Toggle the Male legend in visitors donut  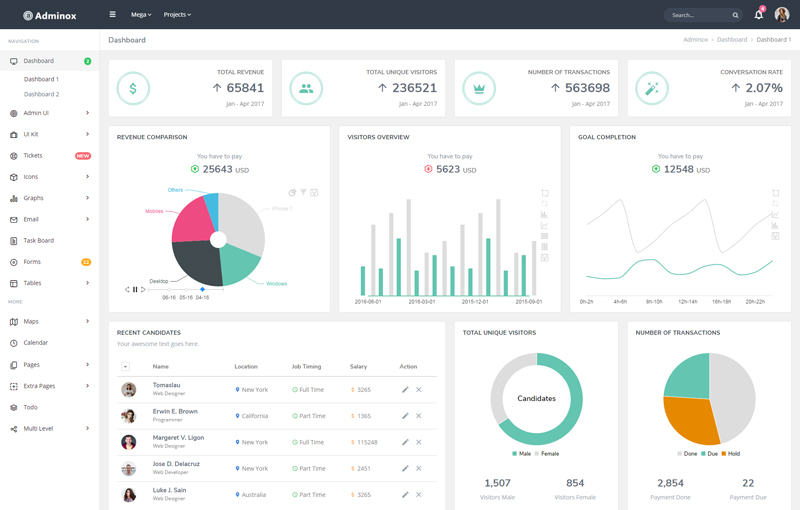(x=520, y=454)
